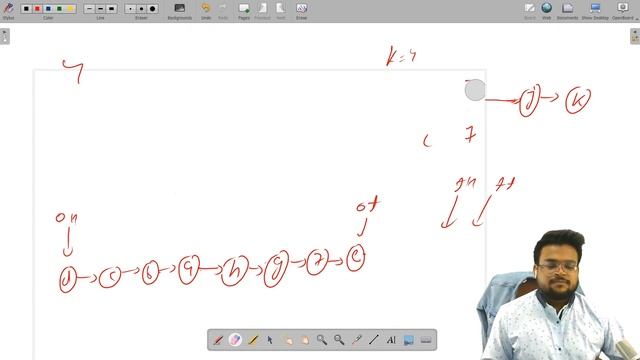Open the OpenBoard menu
The height and width of the screenshot is (360, 640).
[623, 11]
